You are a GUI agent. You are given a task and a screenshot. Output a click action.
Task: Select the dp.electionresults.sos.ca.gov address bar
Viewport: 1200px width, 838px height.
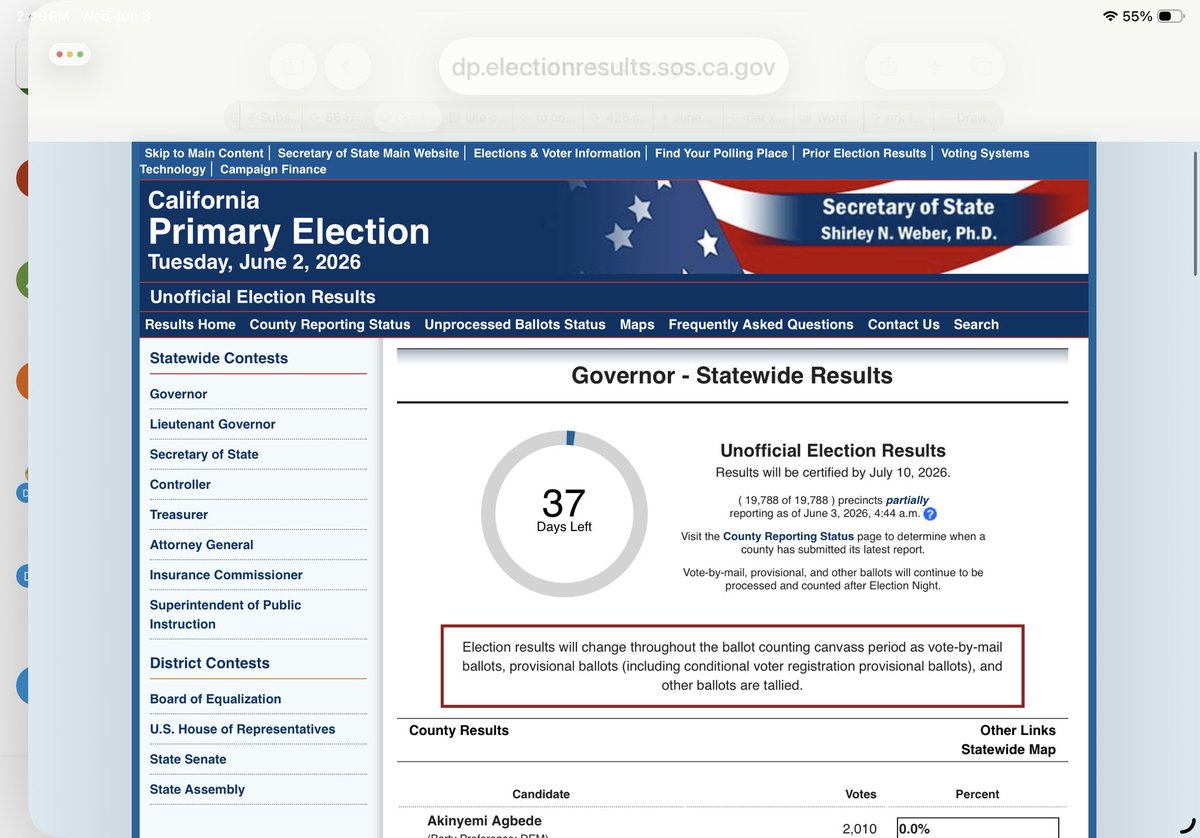[613, 67]
